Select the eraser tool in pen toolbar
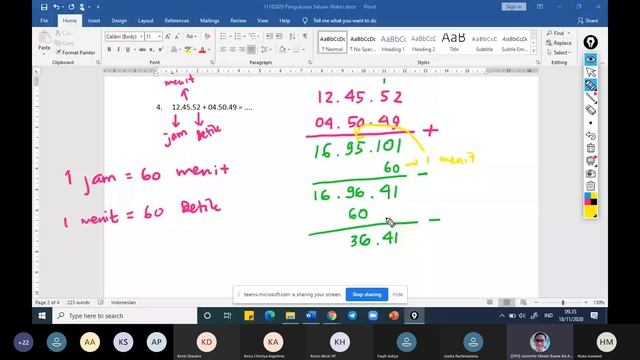The image size is (640, 360). [591, 110]
